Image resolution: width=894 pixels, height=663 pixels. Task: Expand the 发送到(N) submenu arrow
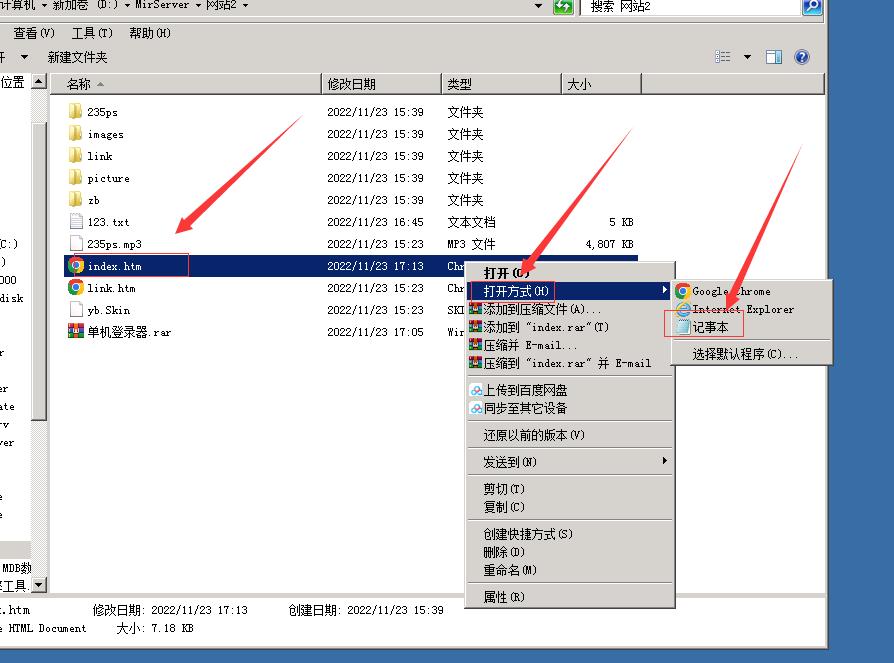[x=665, y=461]
